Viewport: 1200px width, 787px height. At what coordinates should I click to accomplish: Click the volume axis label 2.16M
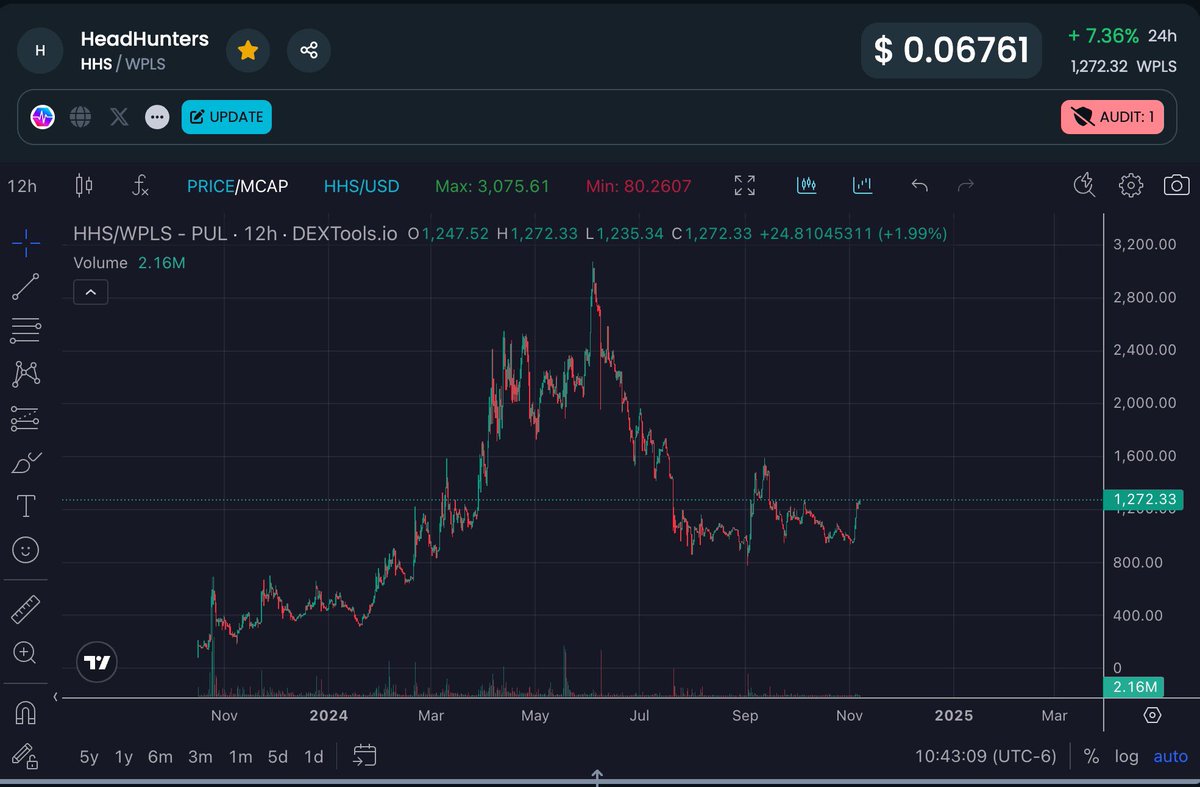point(1134,687)
